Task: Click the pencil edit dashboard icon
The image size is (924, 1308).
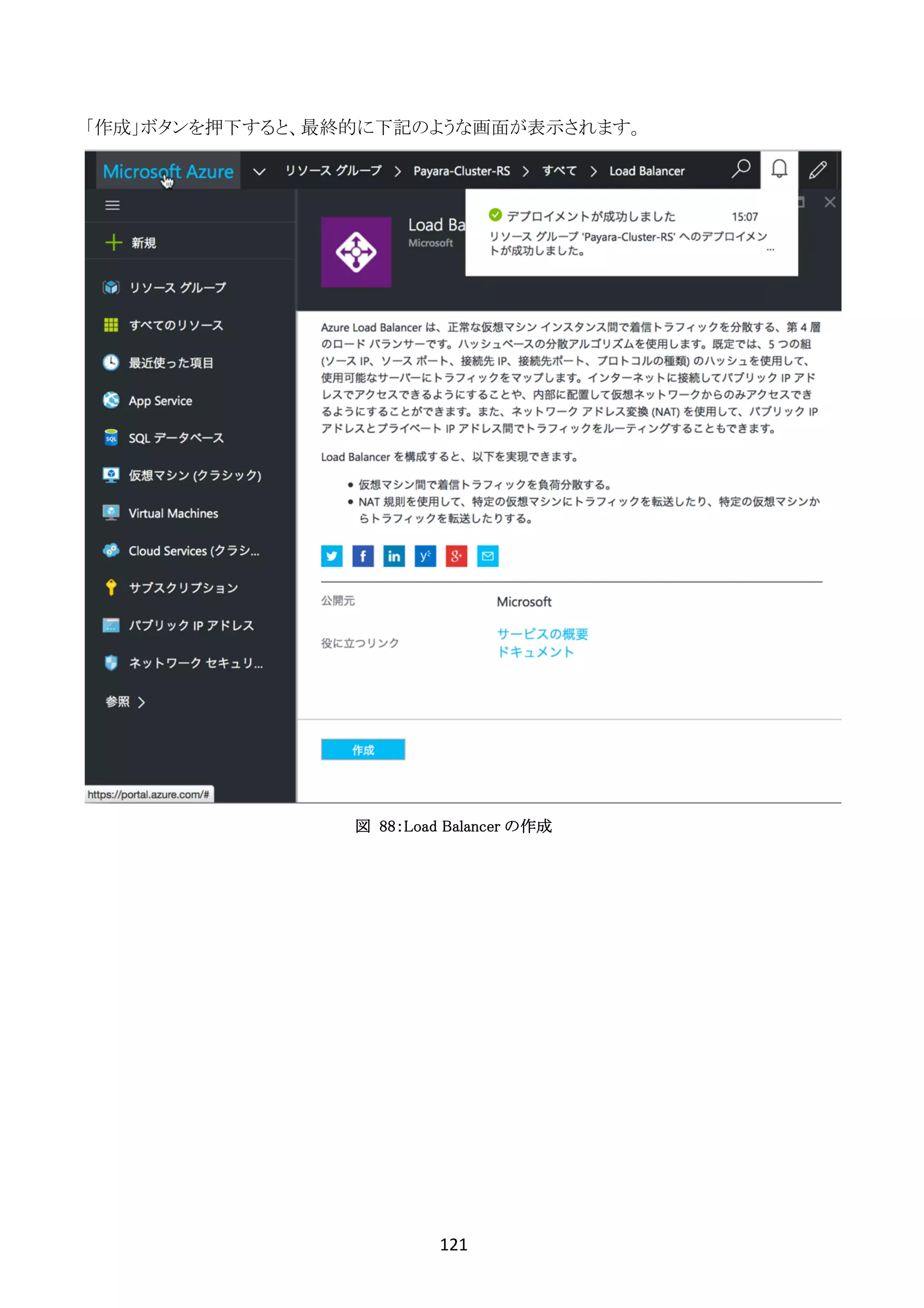Action: pos(818,169)
